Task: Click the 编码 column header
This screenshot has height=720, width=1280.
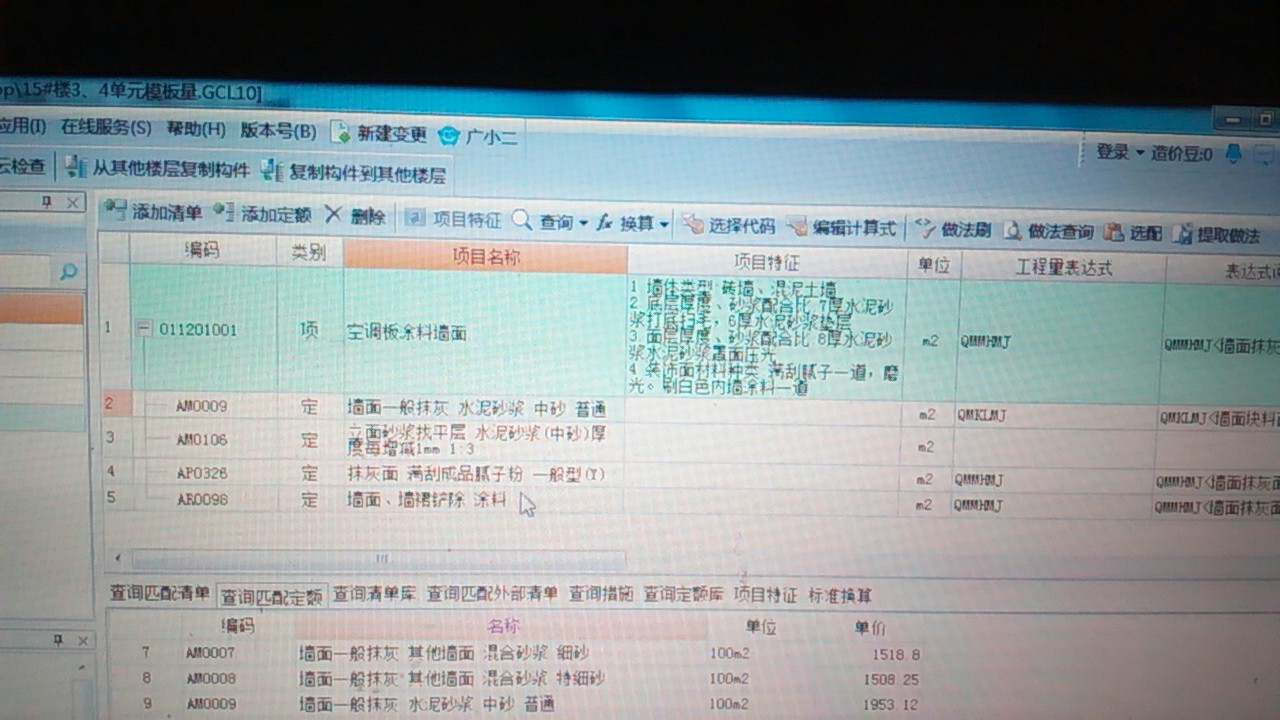Action: coord(202,251)
